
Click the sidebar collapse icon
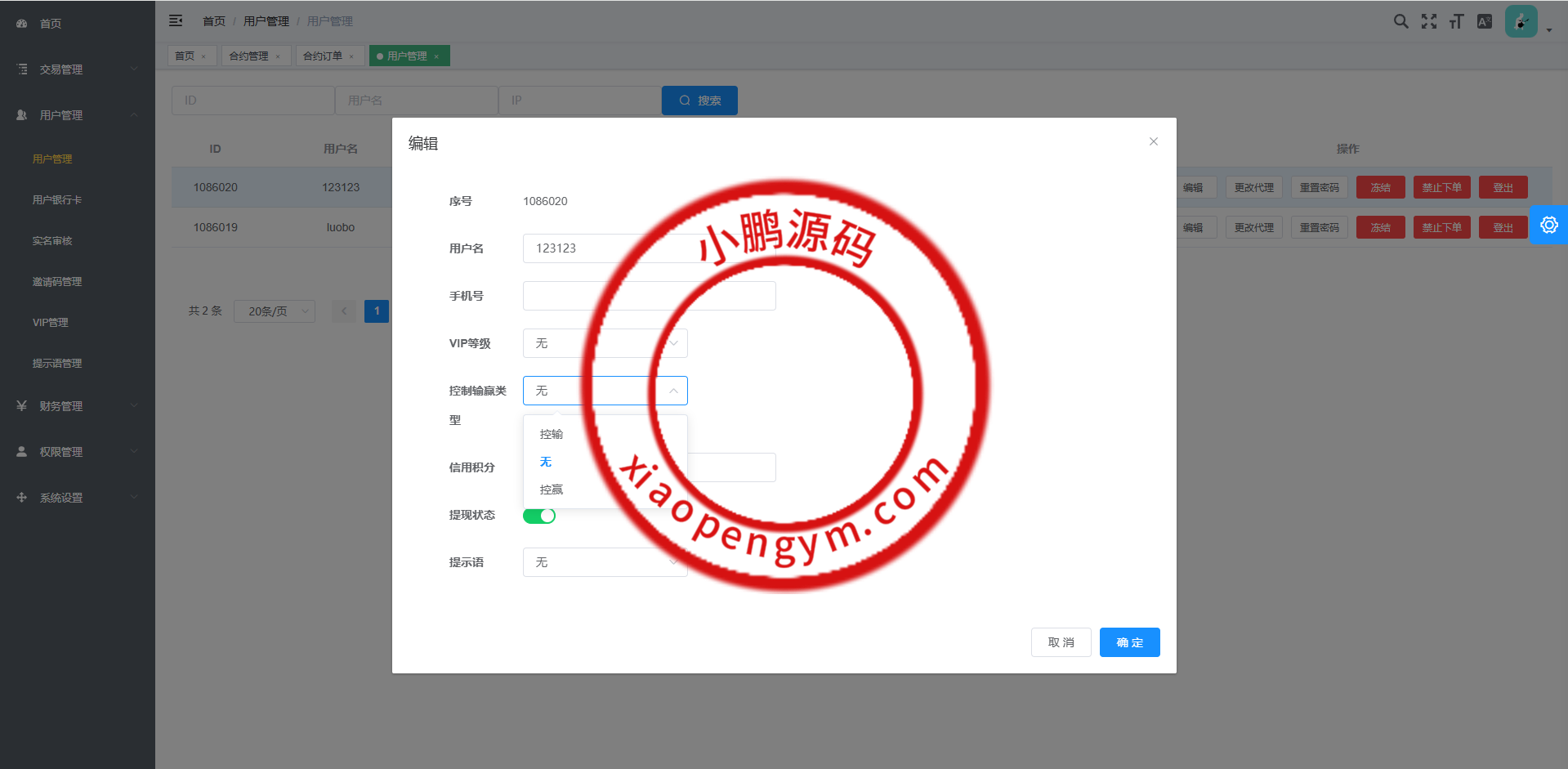pos(176,20)
